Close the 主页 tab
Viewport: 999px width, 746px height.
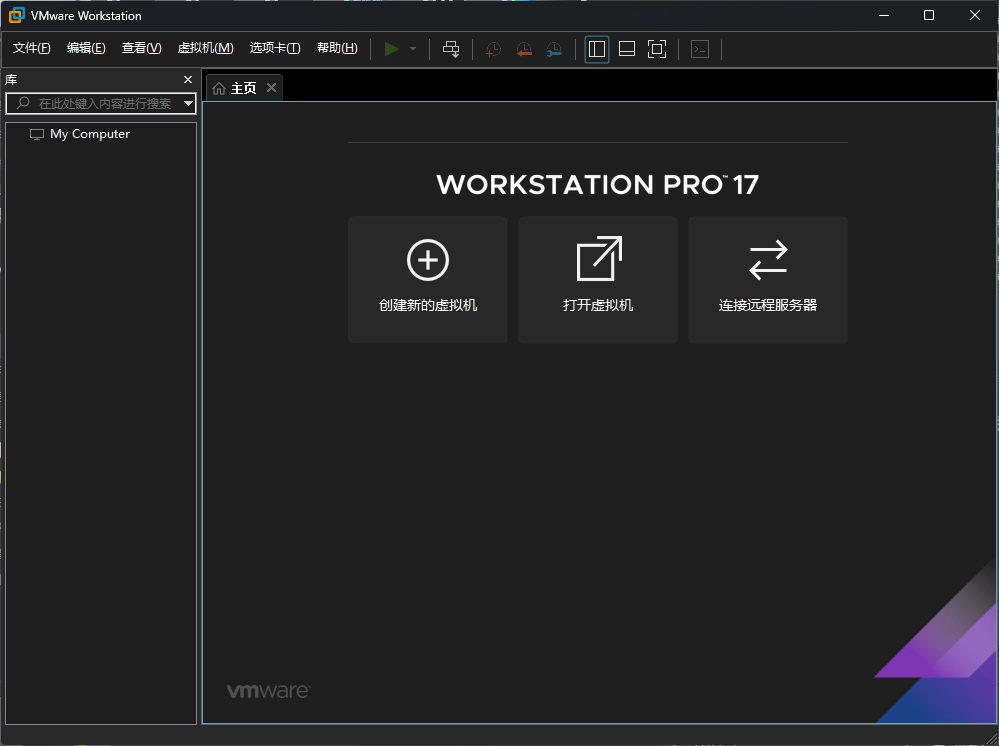coord(271,88)
